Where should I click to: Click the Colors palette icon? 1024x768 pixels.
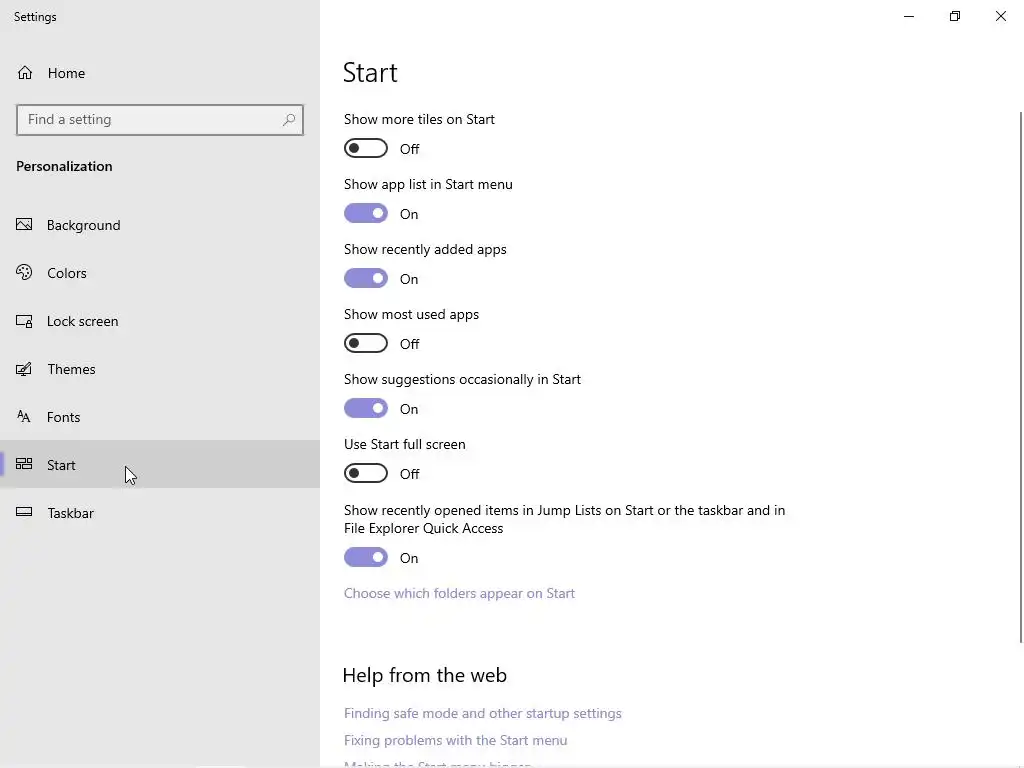tap(25, 273)
